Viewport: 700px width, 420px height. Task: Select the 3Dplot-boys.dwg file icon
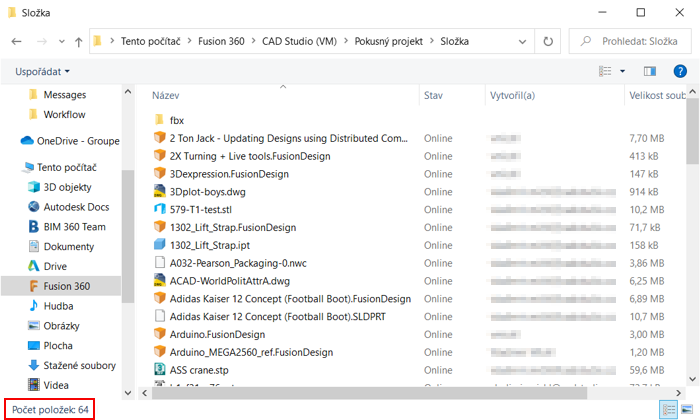[x=159, y=191]
